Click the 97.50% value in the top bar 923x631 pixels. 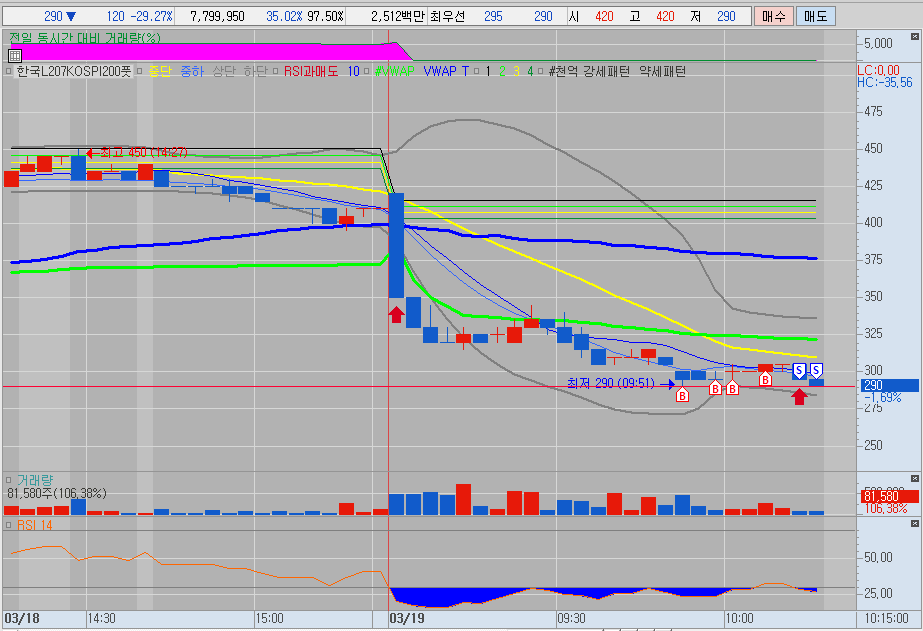coord(326,16)
